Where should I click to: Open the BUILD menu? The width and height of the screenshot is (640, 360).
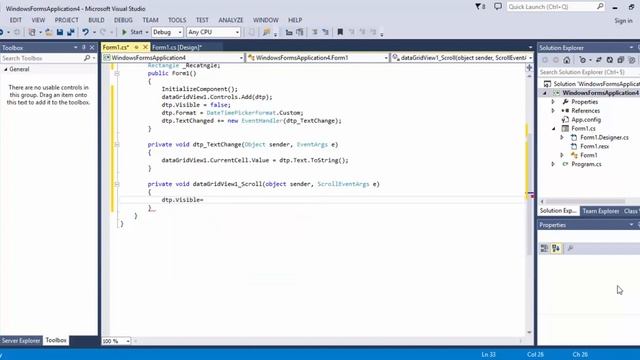(96, 20)
